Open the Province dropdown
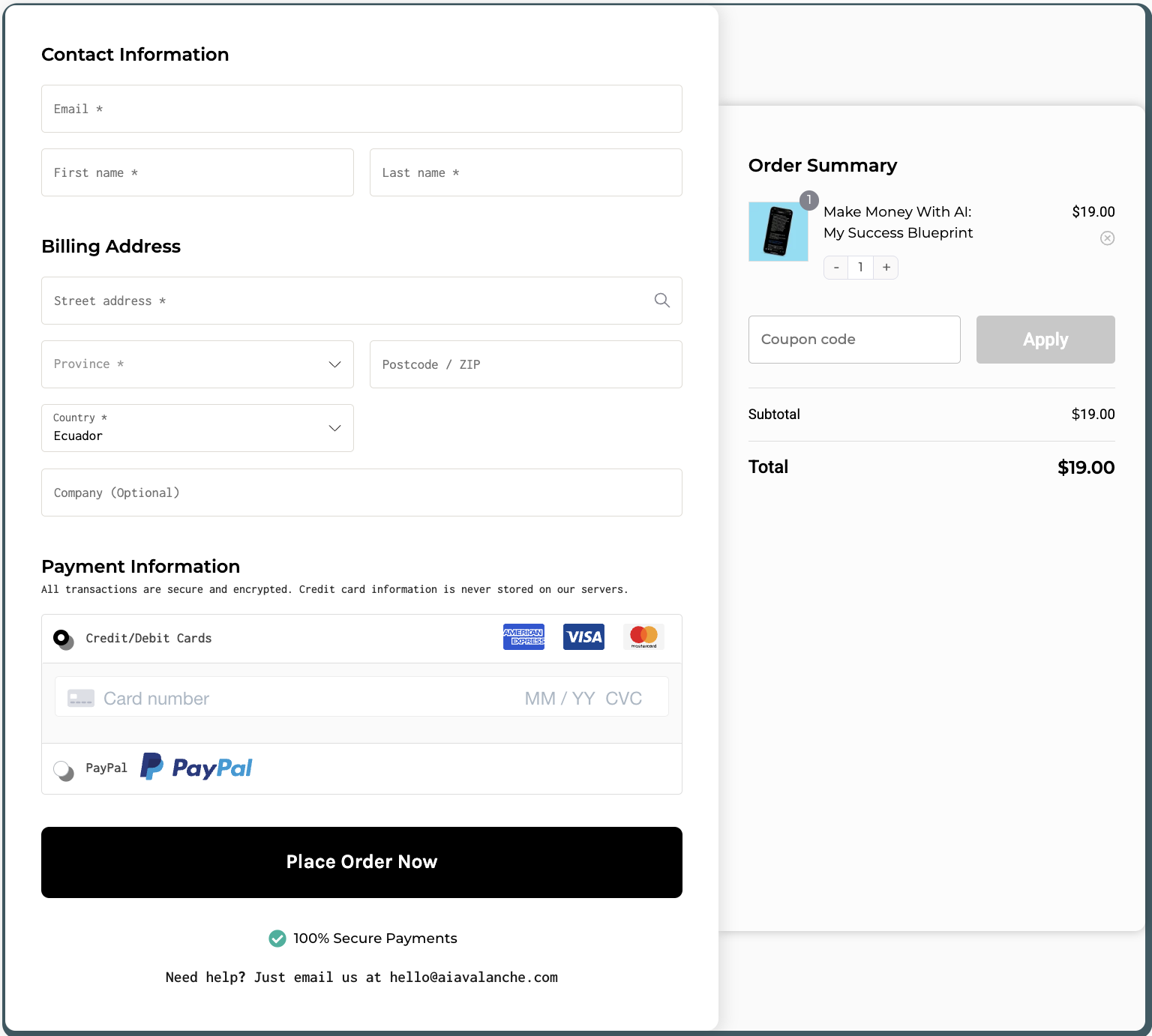The height and width of the screenshot is (1036, 1152). (x=197, y=364)
